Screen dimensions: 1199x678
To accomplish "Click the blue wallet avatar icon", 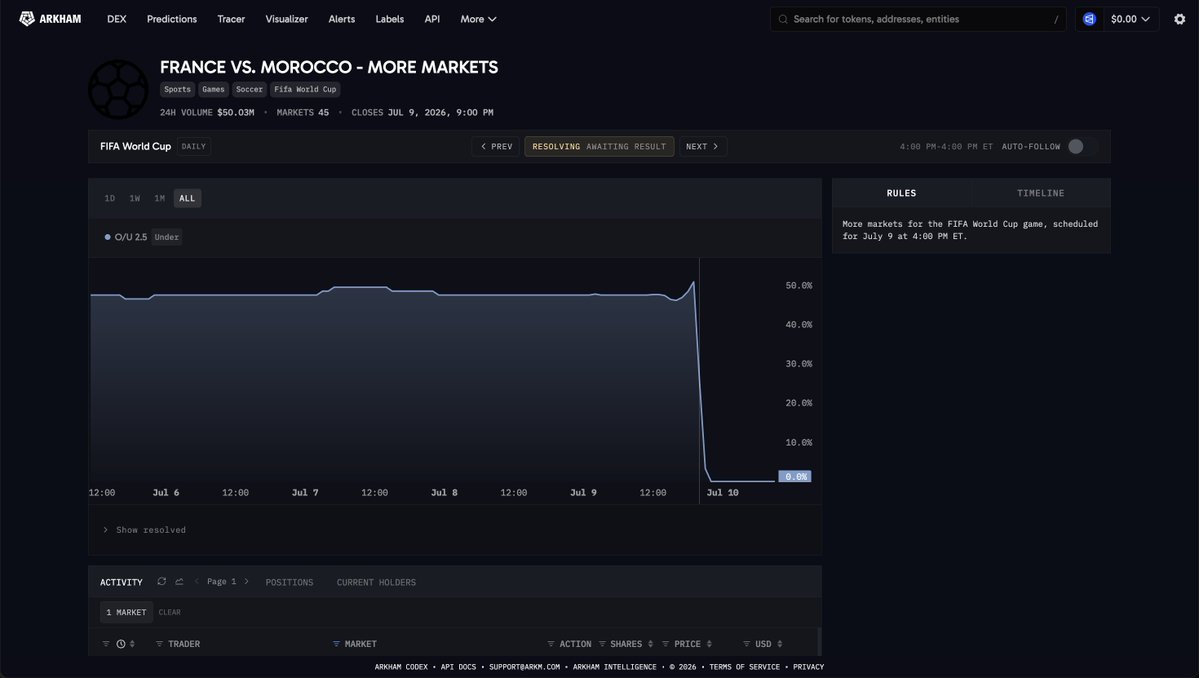I will 1089,19.
